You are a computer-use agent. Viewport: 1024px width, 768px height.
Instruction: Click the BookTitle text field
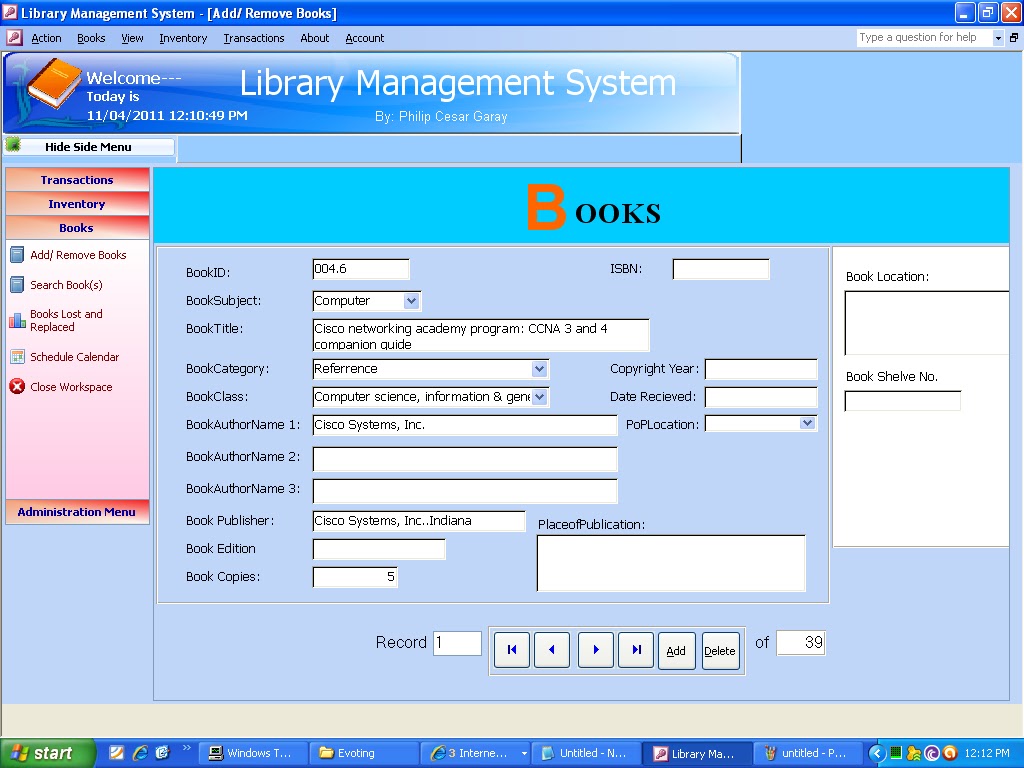coord(481,335)
